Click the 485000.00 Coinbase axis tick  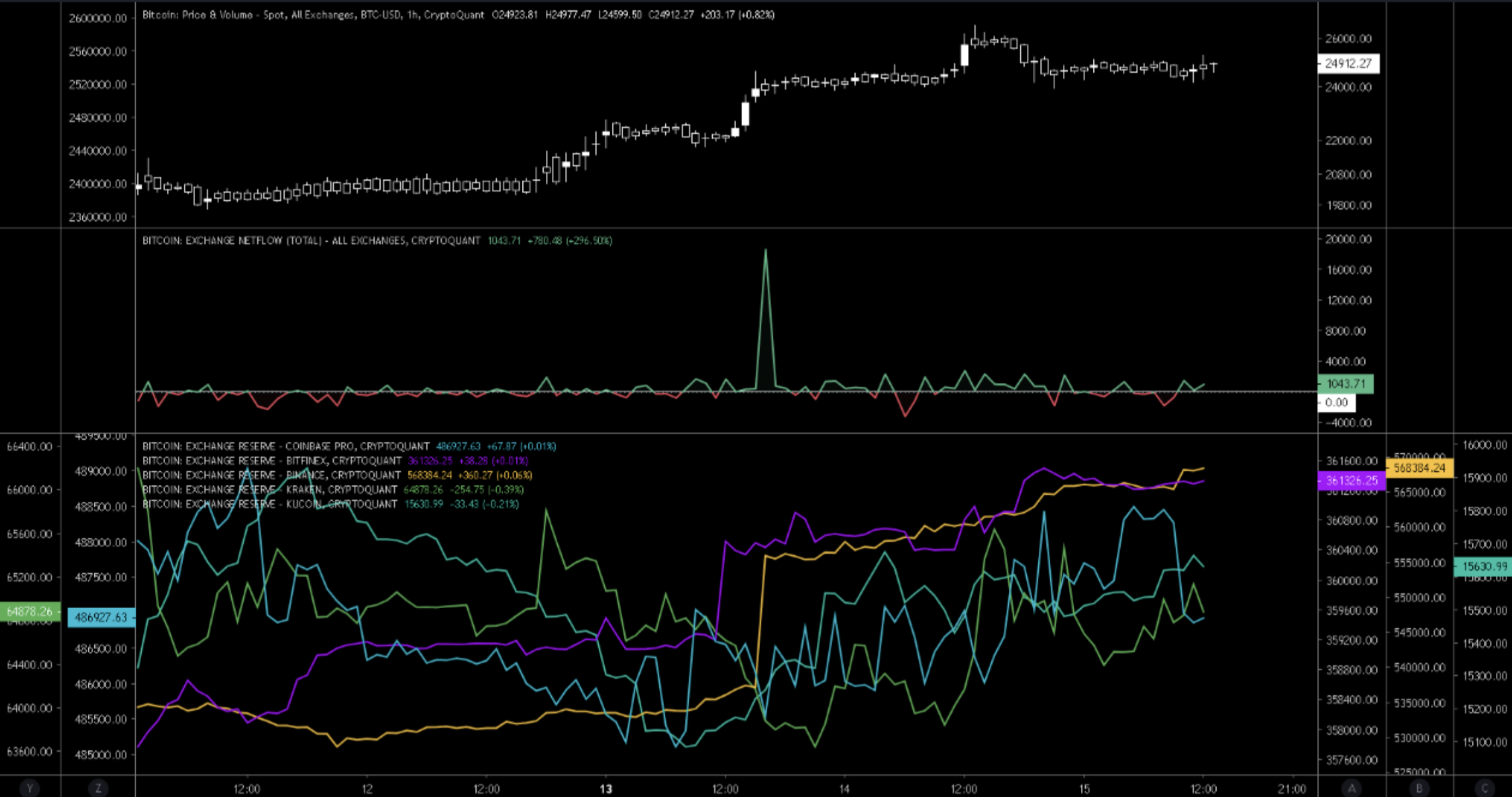point(101,754)
